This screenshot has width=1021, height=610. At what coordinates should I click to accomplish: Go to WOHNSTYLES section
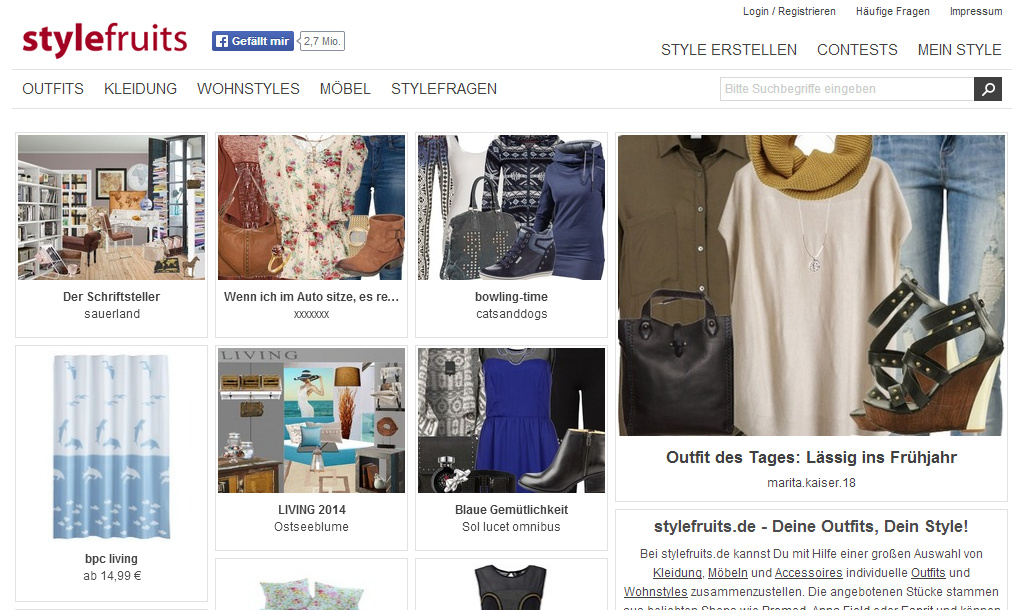[248, 89]
